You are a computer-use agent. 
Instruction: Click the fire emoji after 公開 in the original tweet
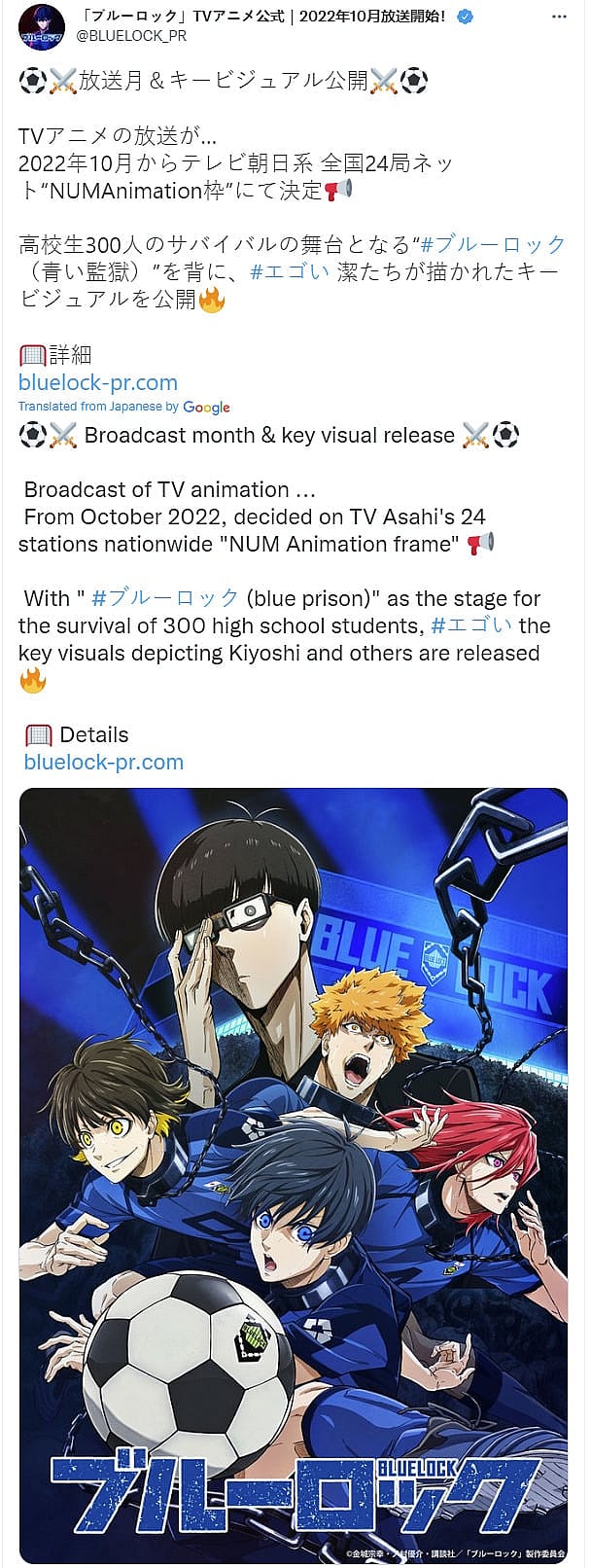tap(212, 299)
